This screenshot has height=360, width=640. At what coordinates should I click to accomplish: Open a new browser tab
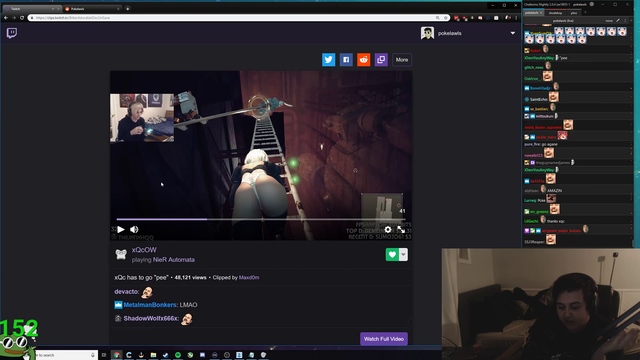(128, 9)
